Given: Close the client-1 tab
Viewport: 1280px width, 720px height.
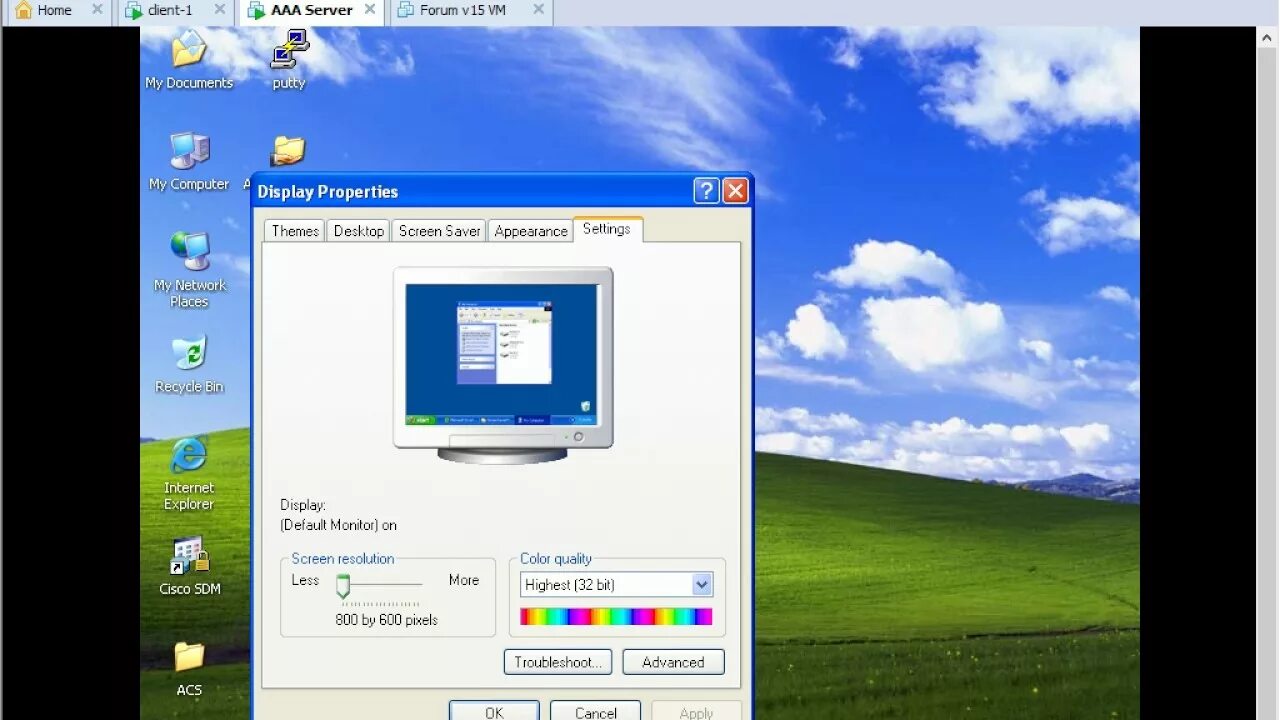Looking at the screenshot, I should tap(220, 9).
